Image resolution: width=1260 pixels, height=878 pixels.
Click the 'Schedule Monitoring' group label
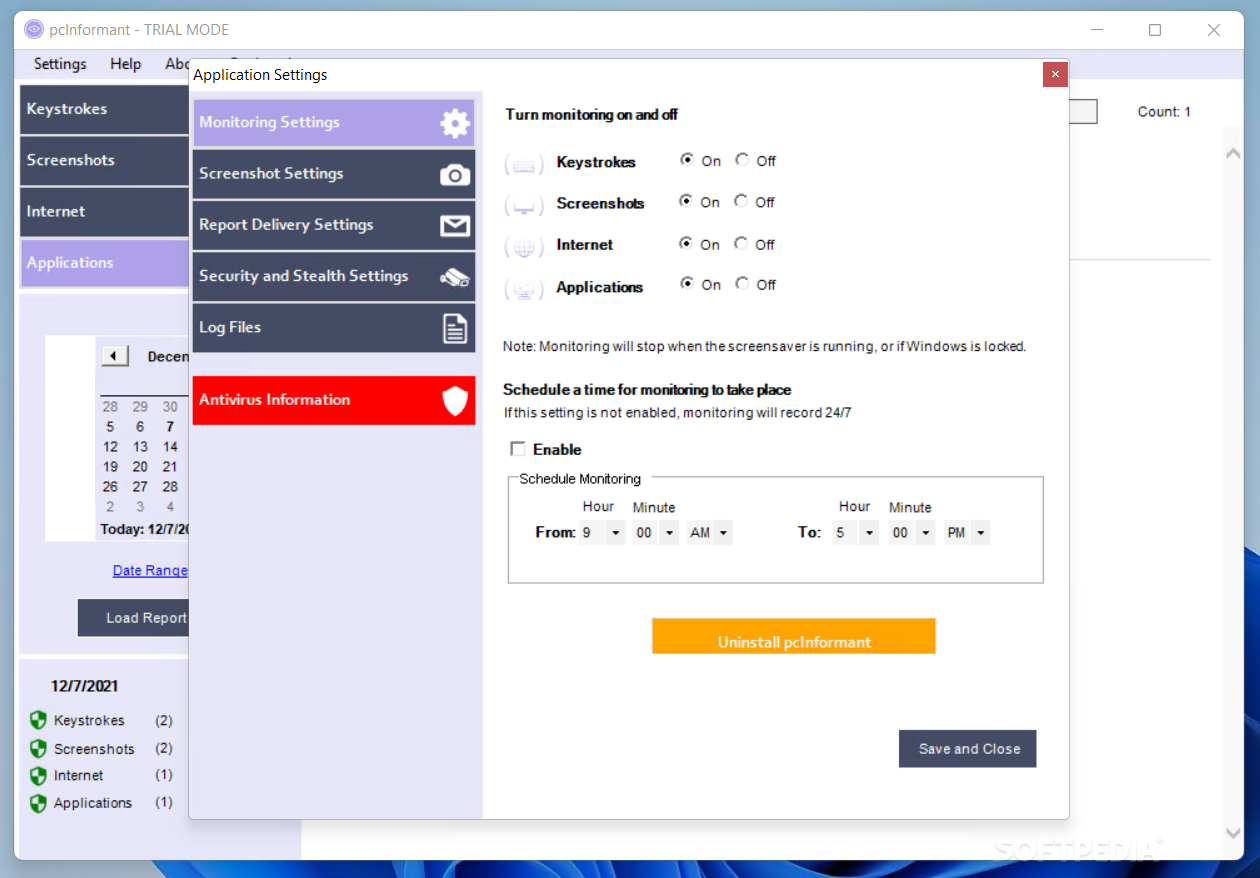click(580, 479)
